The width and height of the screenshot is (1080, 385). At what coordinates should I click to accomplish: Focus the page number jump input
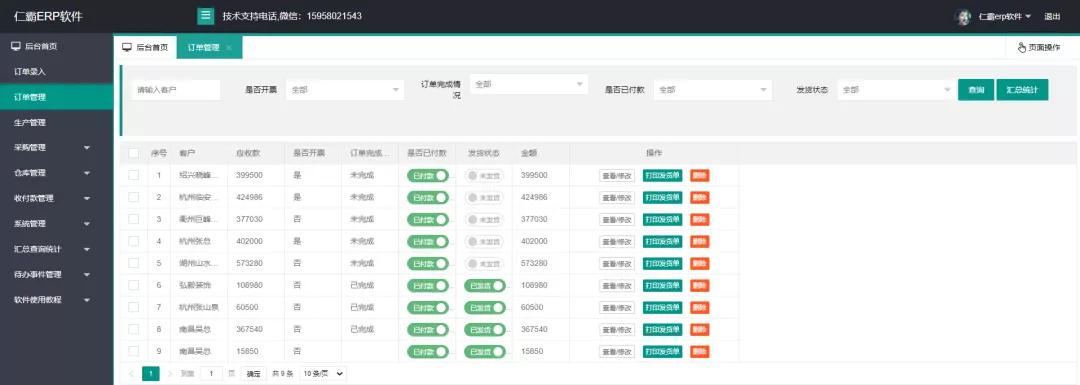tap(211, 373)
